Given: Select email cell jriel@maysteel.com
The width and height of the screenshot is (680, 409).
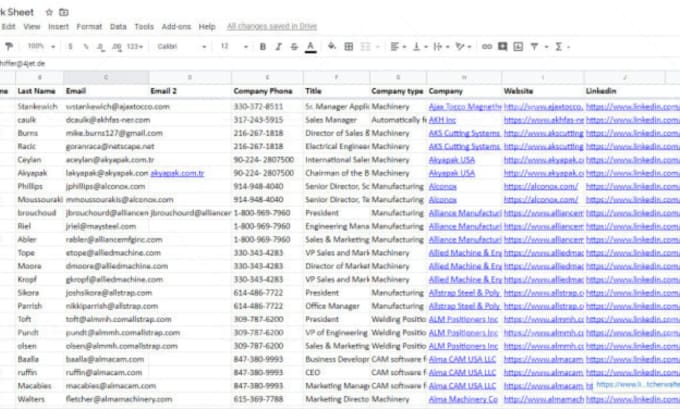Looking at the screenshot, I should [x=106, y=226].
